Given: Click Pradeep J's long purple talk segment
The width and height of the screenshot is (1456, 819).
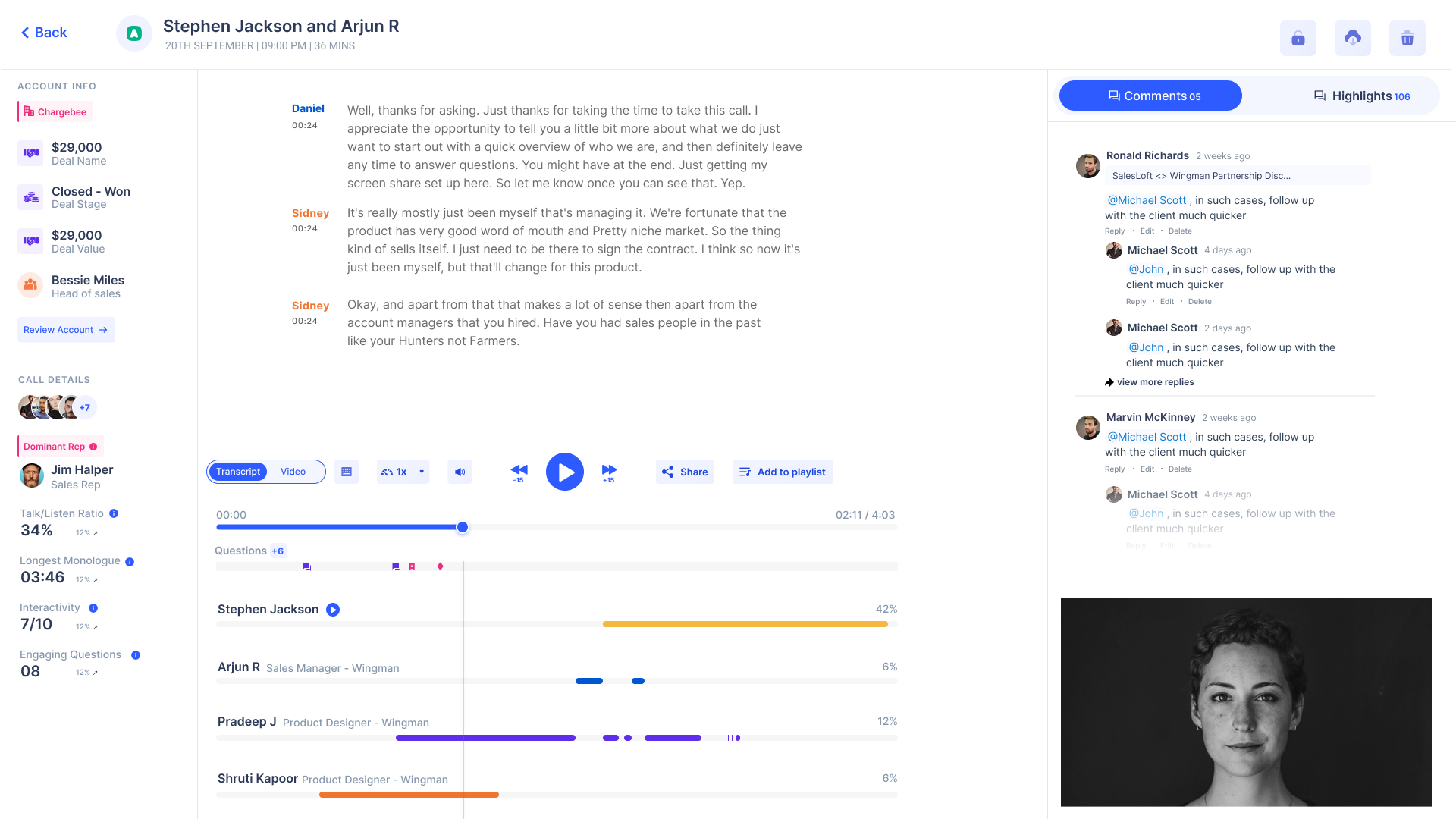Looking at the screenshot, I should pyautogui.click(x=485, y=738).
